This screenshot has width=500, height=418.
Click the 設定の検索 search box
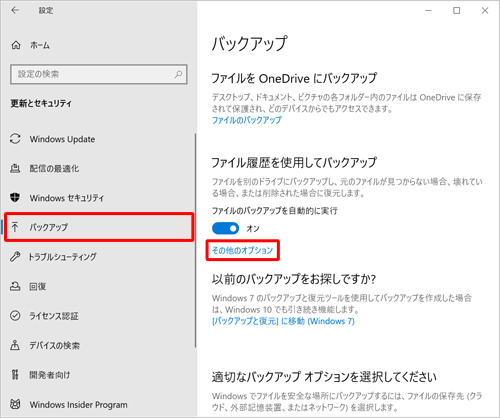(99, 74)
